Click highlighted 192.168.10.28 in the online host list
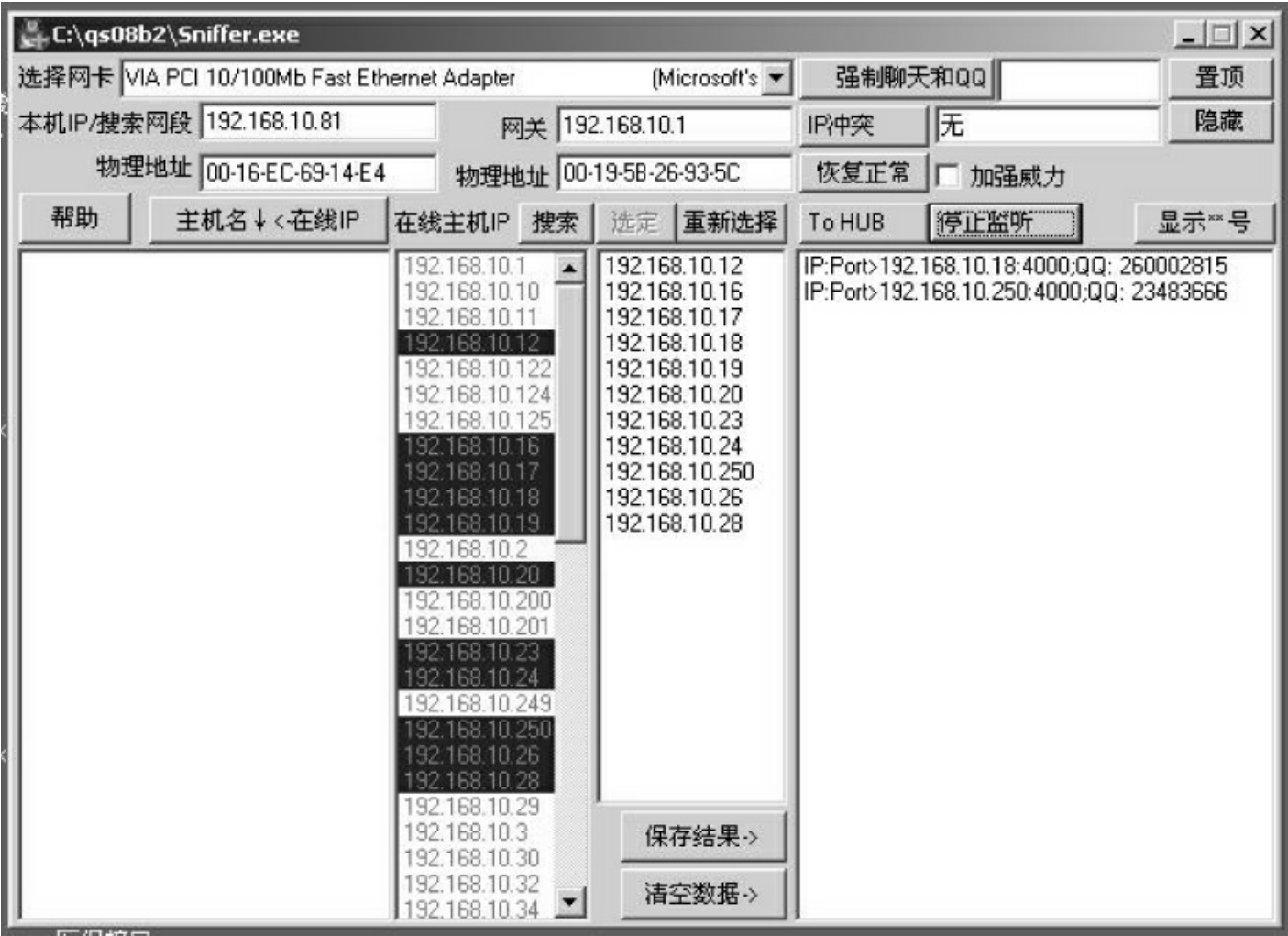 point(477,781)
